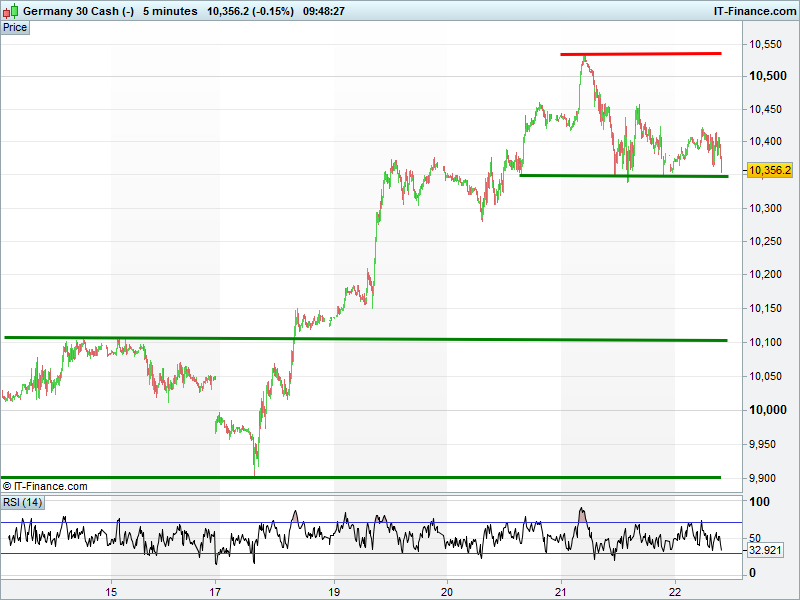
Task: Open the RSI (14) indicator label
Action: [22, 503]
